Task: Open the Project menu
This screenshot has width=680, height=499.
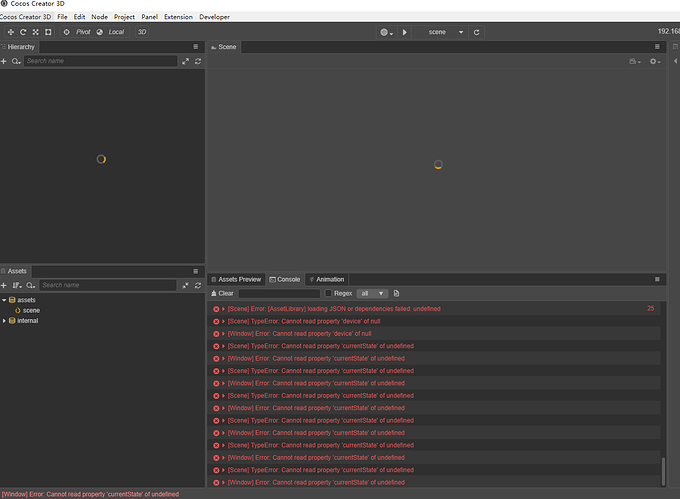Action: pyautogui.click(x=124, y=17)
